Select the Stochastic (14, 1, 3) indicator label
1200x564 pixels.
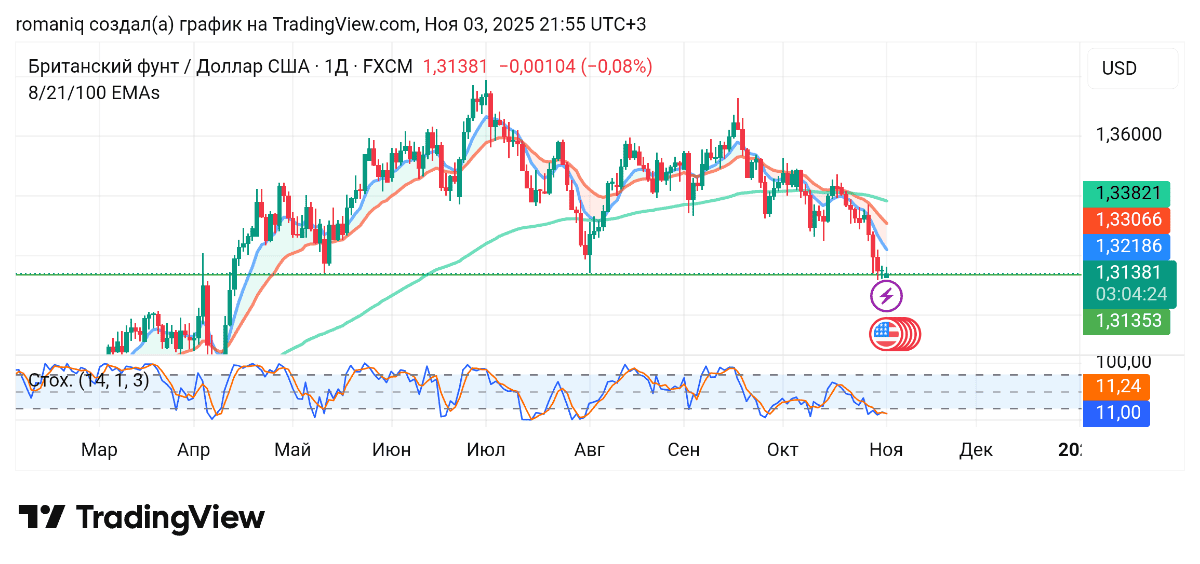click(x=89, y=381)
